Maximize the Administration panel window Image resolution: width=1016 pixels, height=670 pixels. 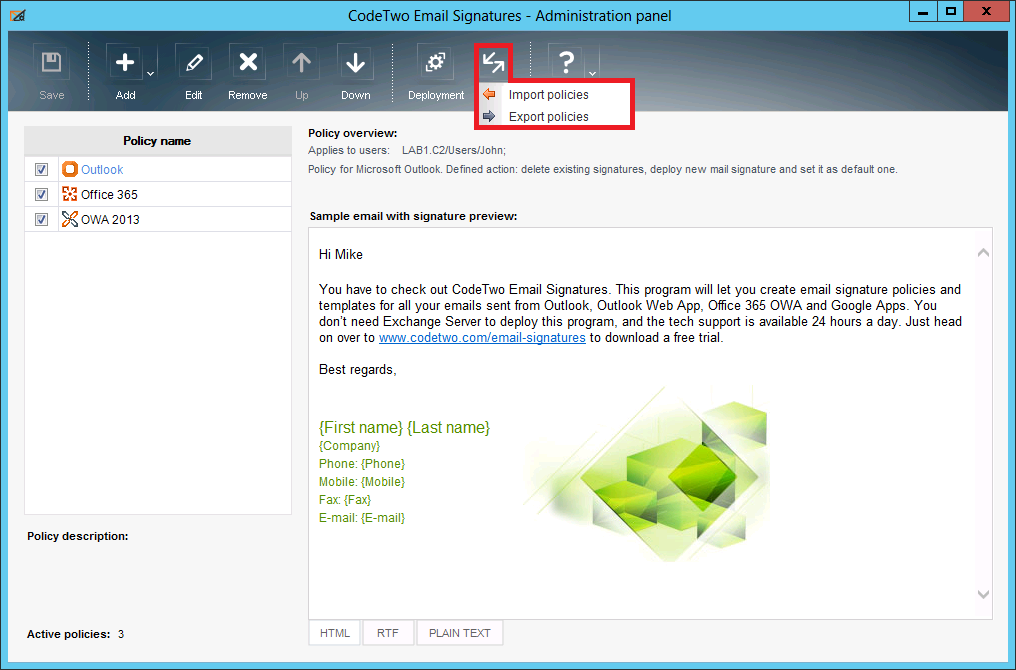click(951, 12)
